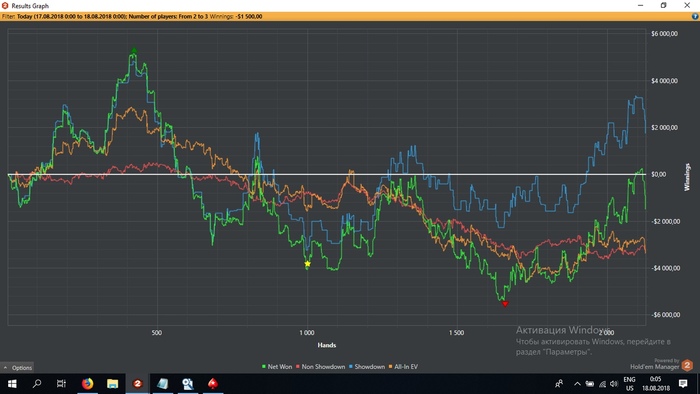
Task: Toggle Showdown legend entry
Action: point(367,367)
